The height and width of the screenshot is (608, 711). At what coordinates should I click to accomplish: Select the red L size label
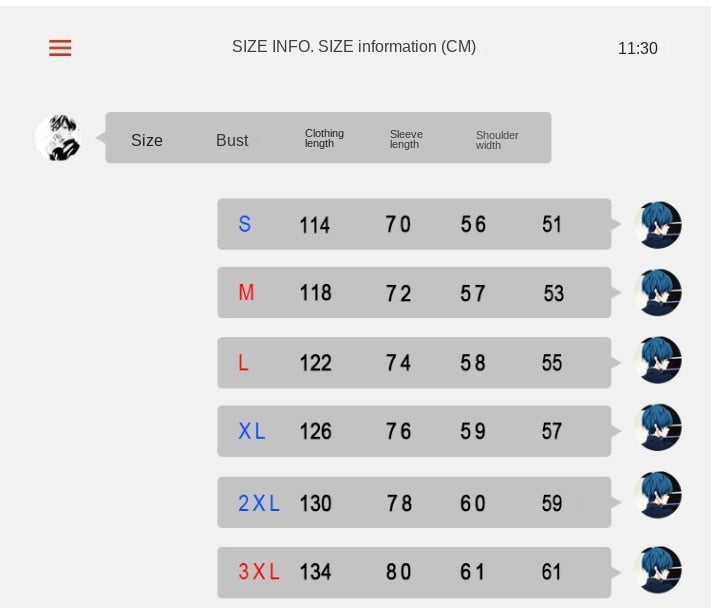(x=243, y=363)
